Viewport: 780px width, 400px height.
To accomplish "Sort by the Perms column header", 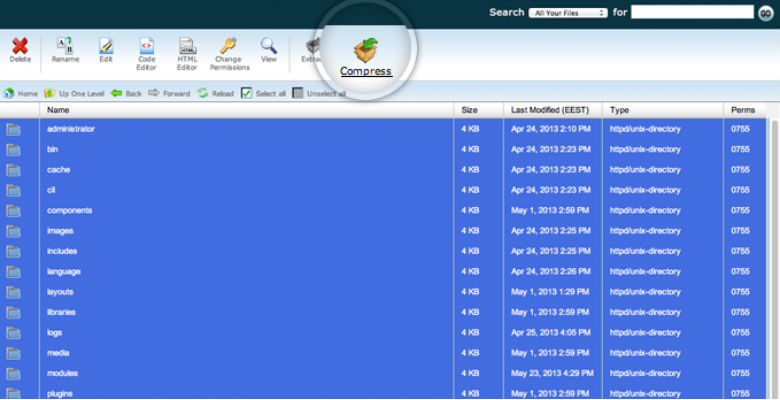I will tap(743, 110).
